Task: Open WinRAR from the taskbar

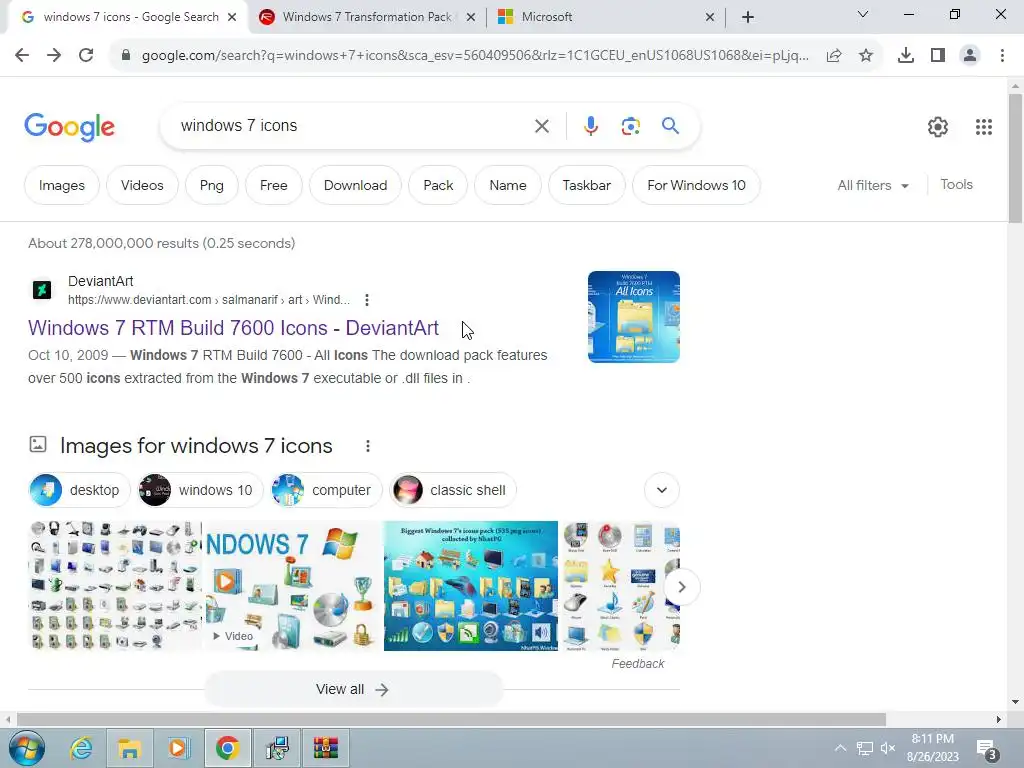Action: point(325,748)
